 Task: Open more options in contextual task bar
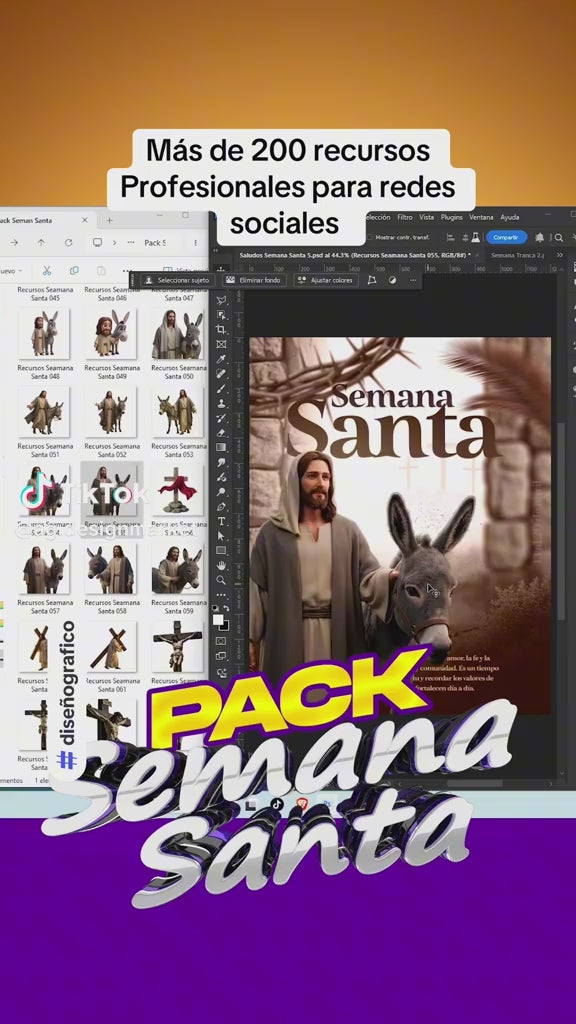413,280
